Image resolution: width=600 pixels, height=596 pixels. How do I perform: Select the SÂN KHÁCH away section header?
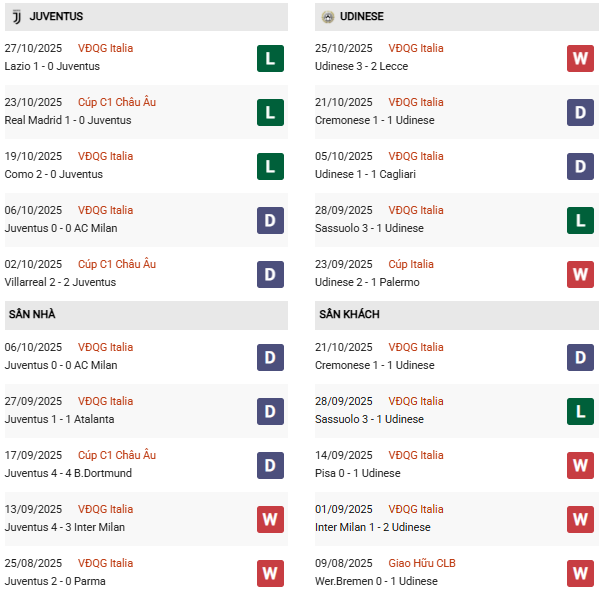click(x=349, y=314)
